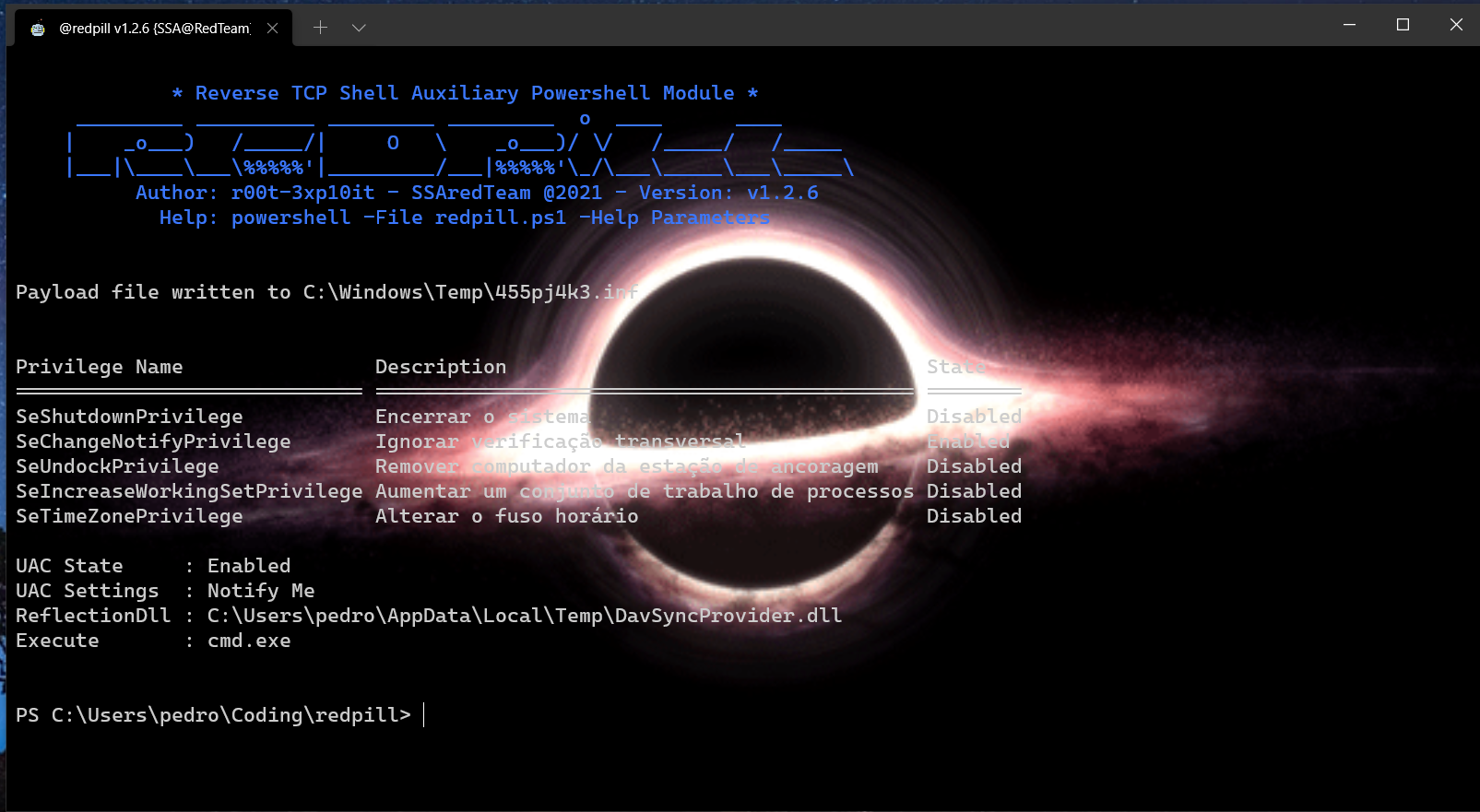Click the UAC State Enabled line
The height and width of the screenshot is (812, 1480).
click(x=153, y=566)
